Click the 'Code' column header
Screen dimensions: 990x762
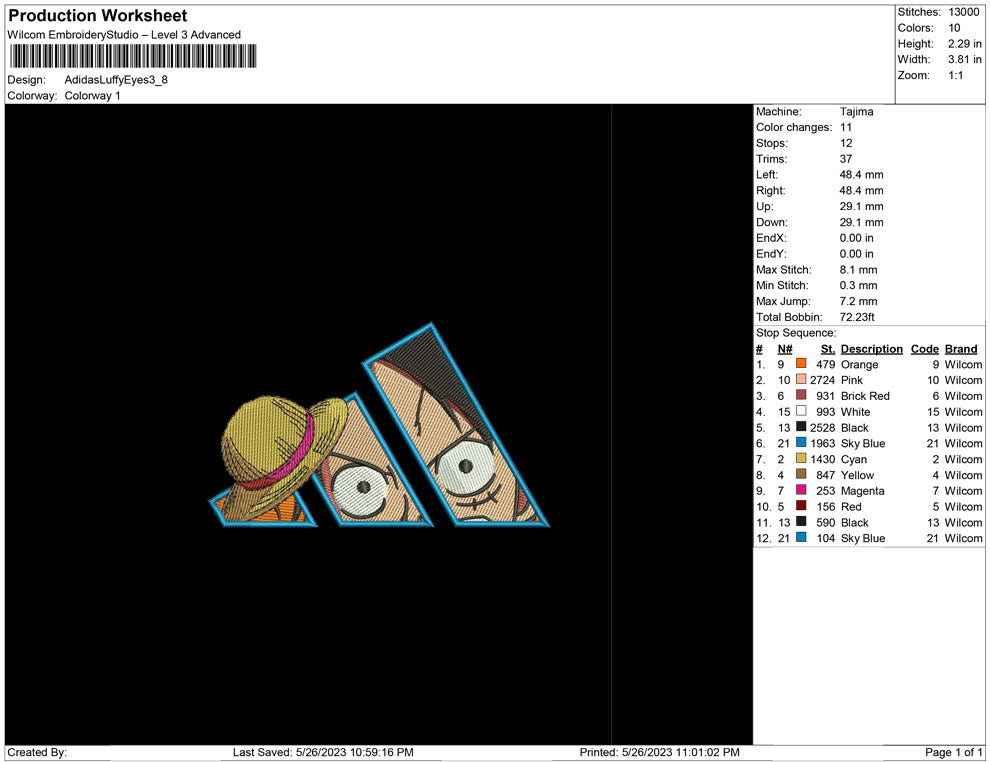click(x=924, y=349)
